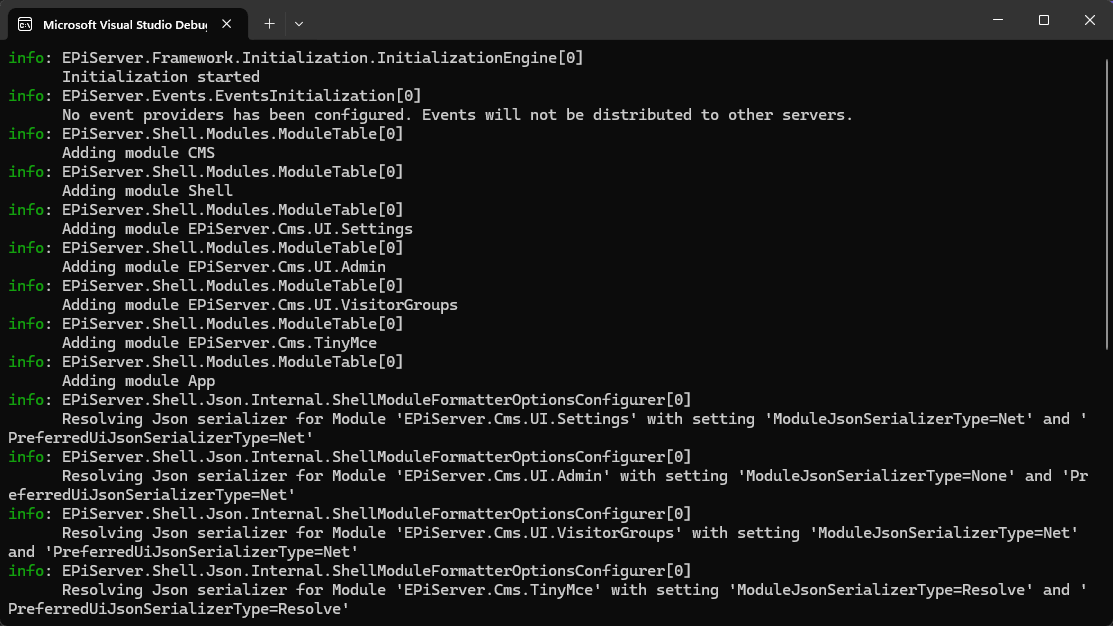Click the "No event providers" message line
Image resolution: width=1113 pixels, height=626 pixels.
[x=457, y=115]
